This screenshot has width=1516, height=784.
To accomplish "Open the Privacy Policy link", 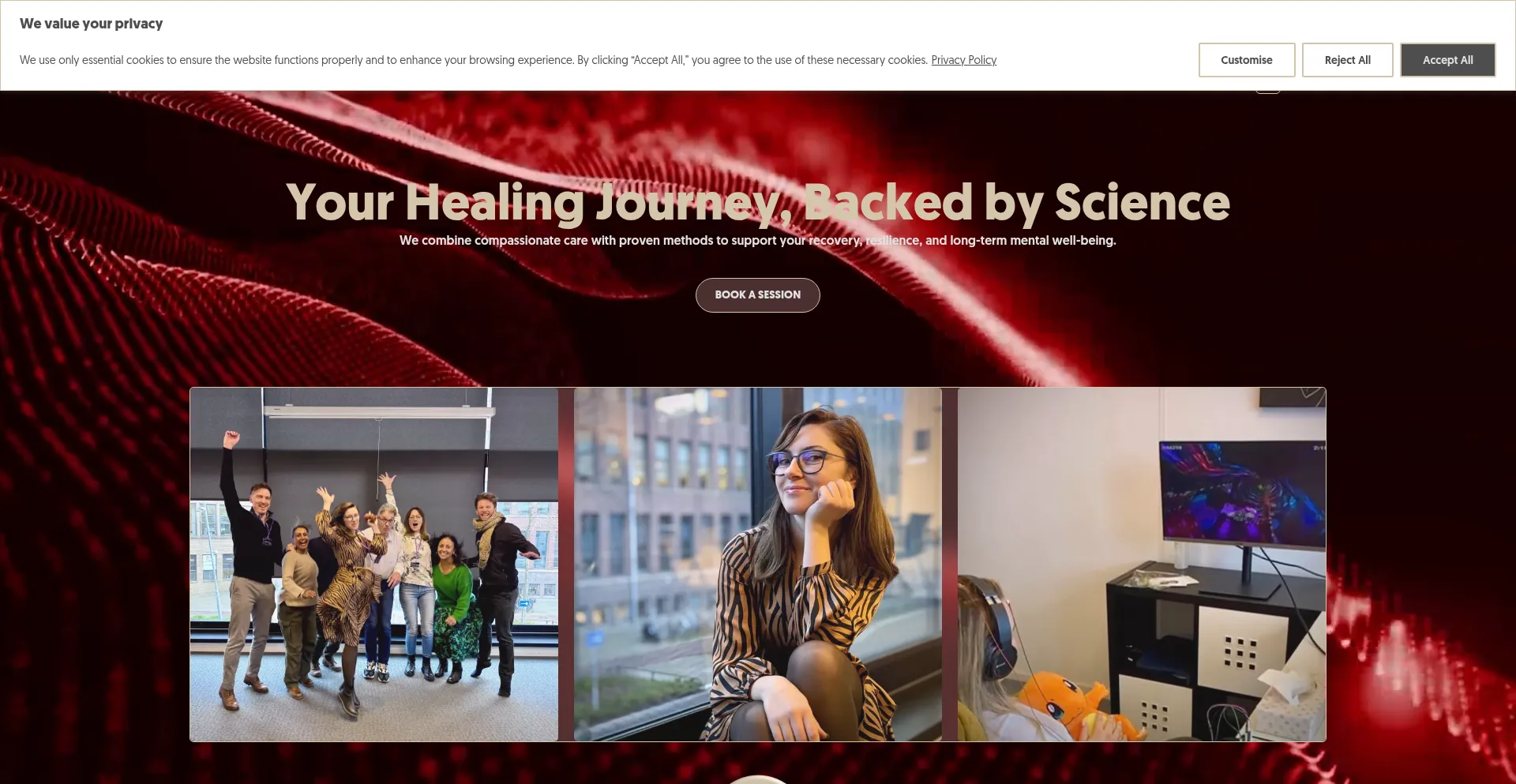I will click(x=963, y=60).
